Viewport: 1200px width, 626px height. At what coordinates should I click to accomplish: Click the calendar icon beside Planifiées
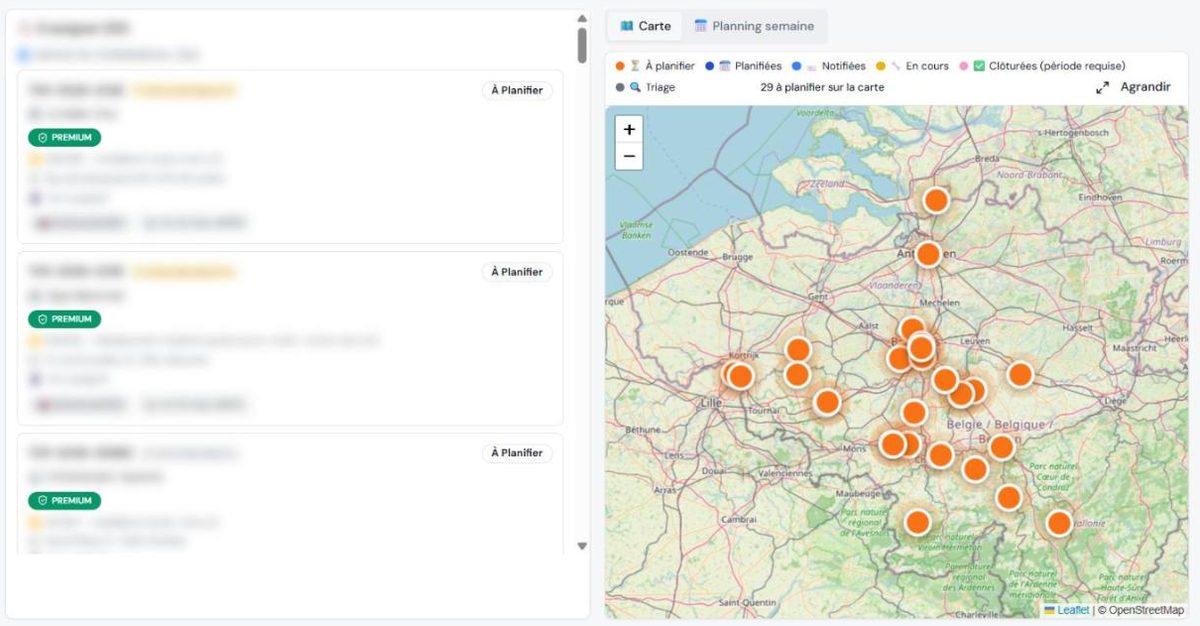[x=725, y=66]
